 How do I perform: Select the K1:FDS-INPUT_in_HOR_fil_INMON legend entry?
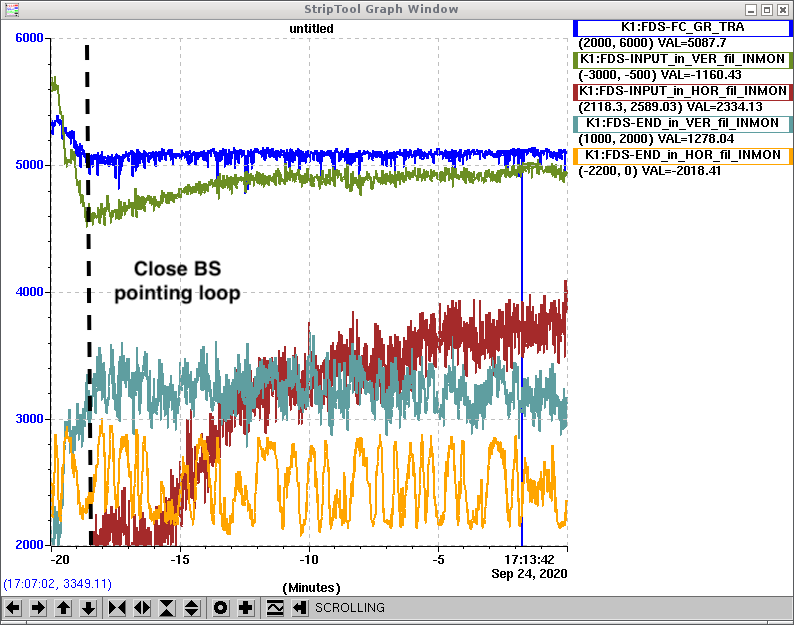pyautogui.click(x=682, y=91)
